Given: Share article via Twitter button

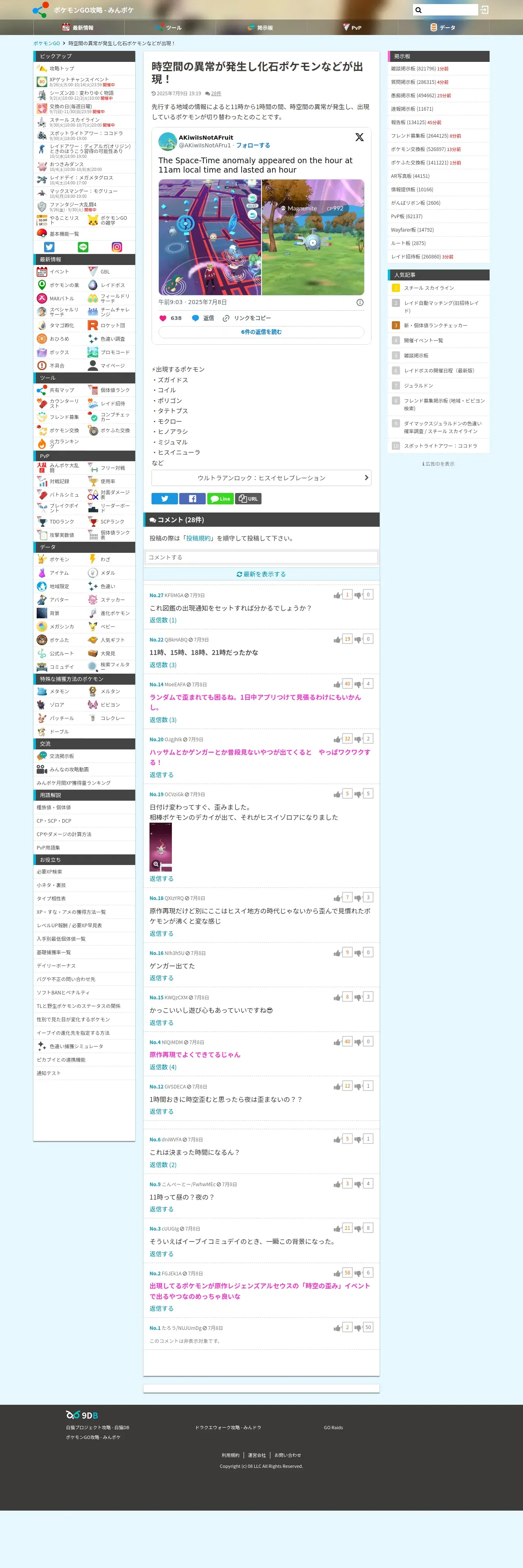Looking at the screenshot, I should coord(165,499).
